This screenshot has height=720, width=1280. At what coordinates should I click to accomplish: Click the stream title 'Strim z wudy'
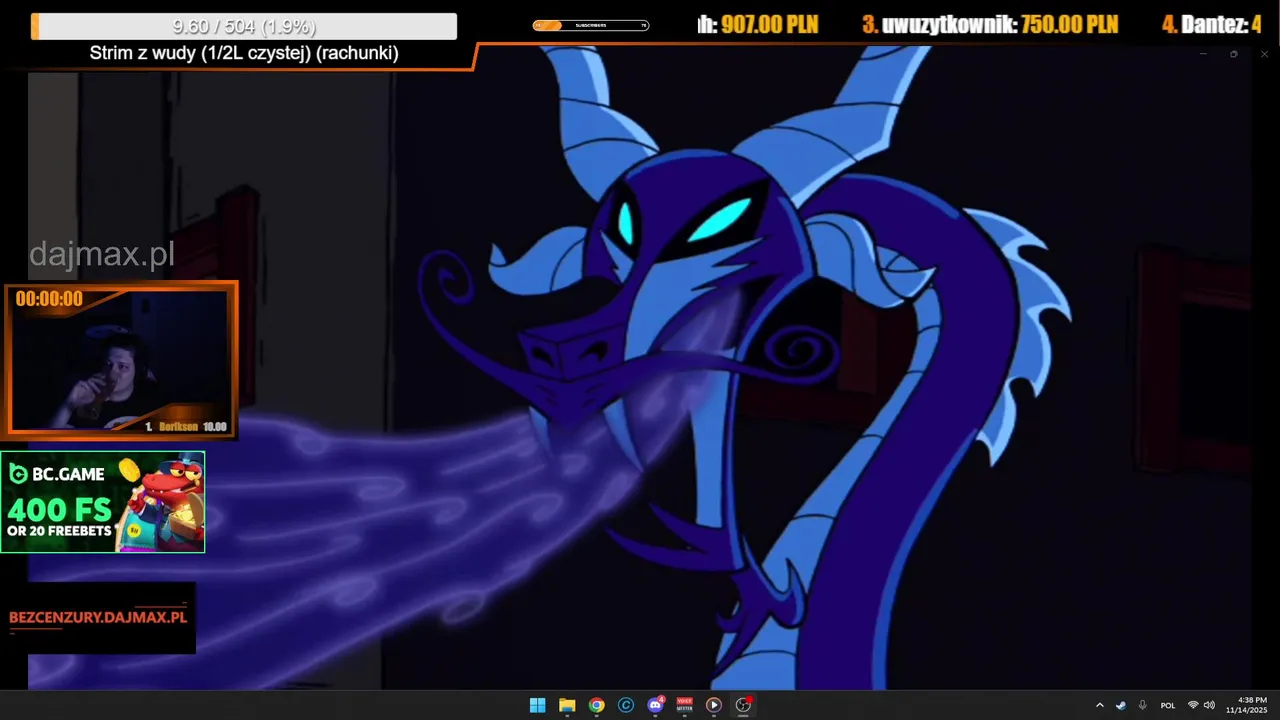244,53
